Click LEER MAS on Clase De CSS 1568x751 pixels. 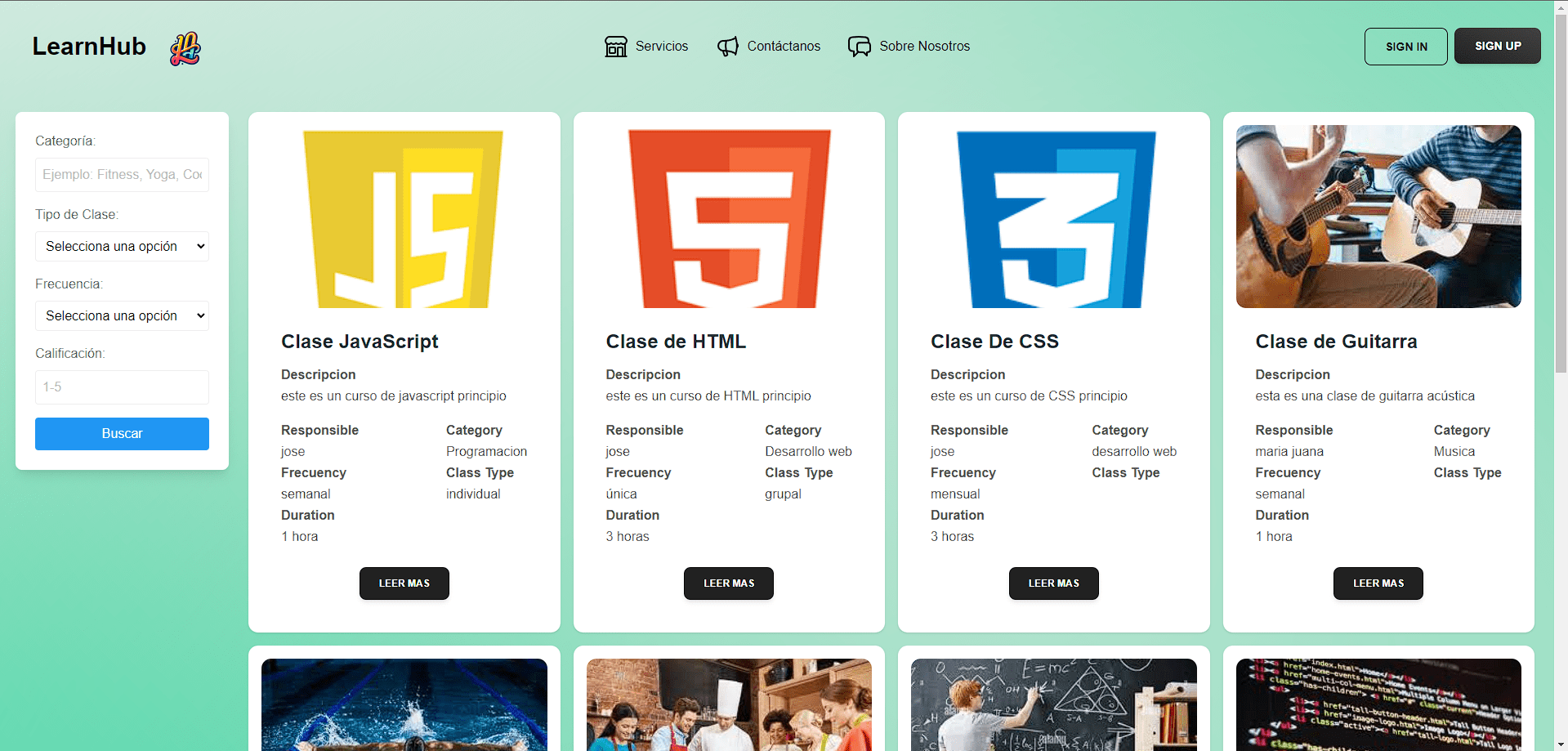pyautogui.click(x=1053, y=583)
